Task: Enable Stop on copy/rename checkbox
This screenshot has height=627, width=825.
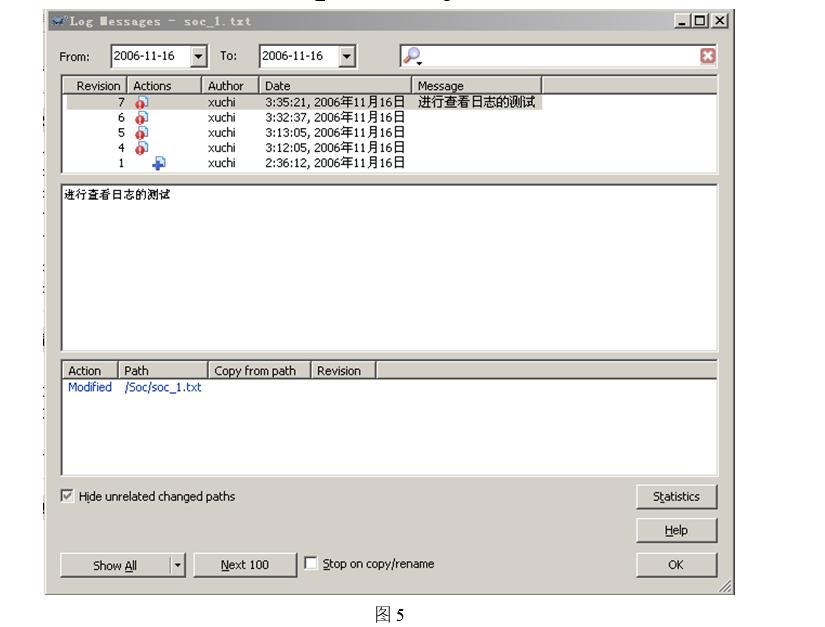Action: (311, 564)
